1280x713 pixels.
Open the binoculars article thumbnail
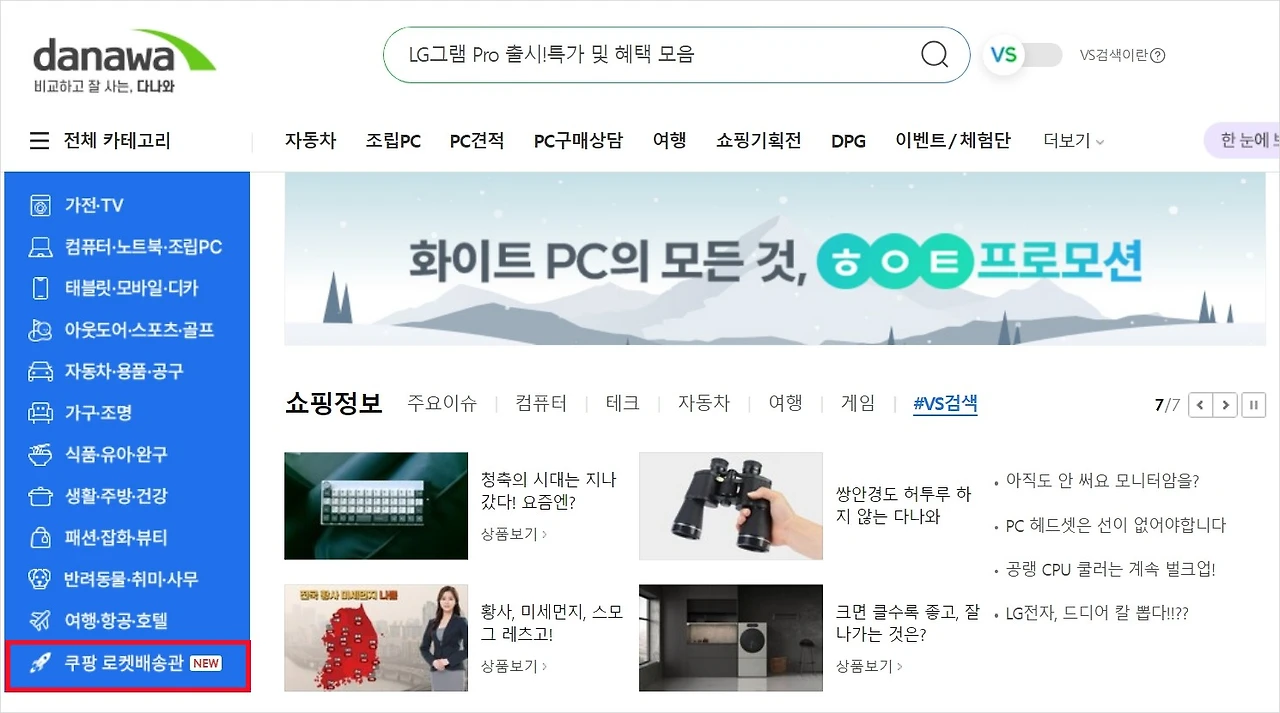(731, 506)
